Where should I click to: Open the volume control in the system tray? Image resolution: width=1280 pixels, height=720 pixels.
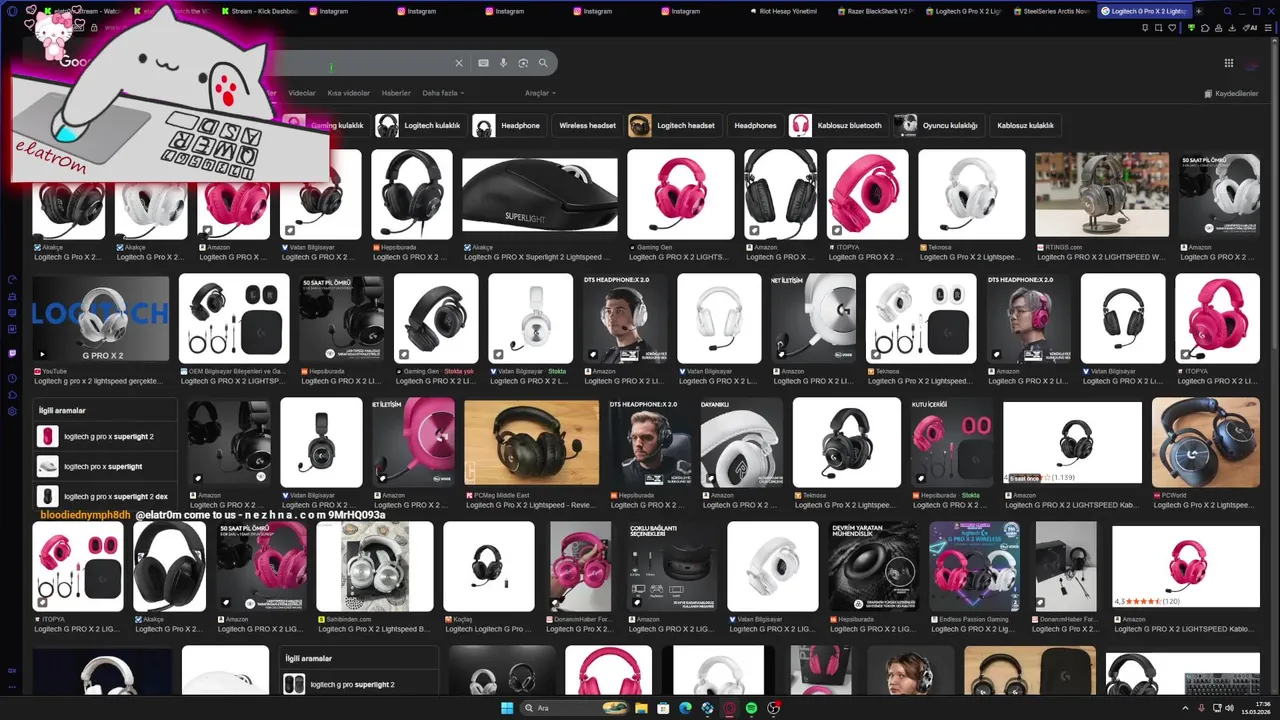pos(1229,708)
